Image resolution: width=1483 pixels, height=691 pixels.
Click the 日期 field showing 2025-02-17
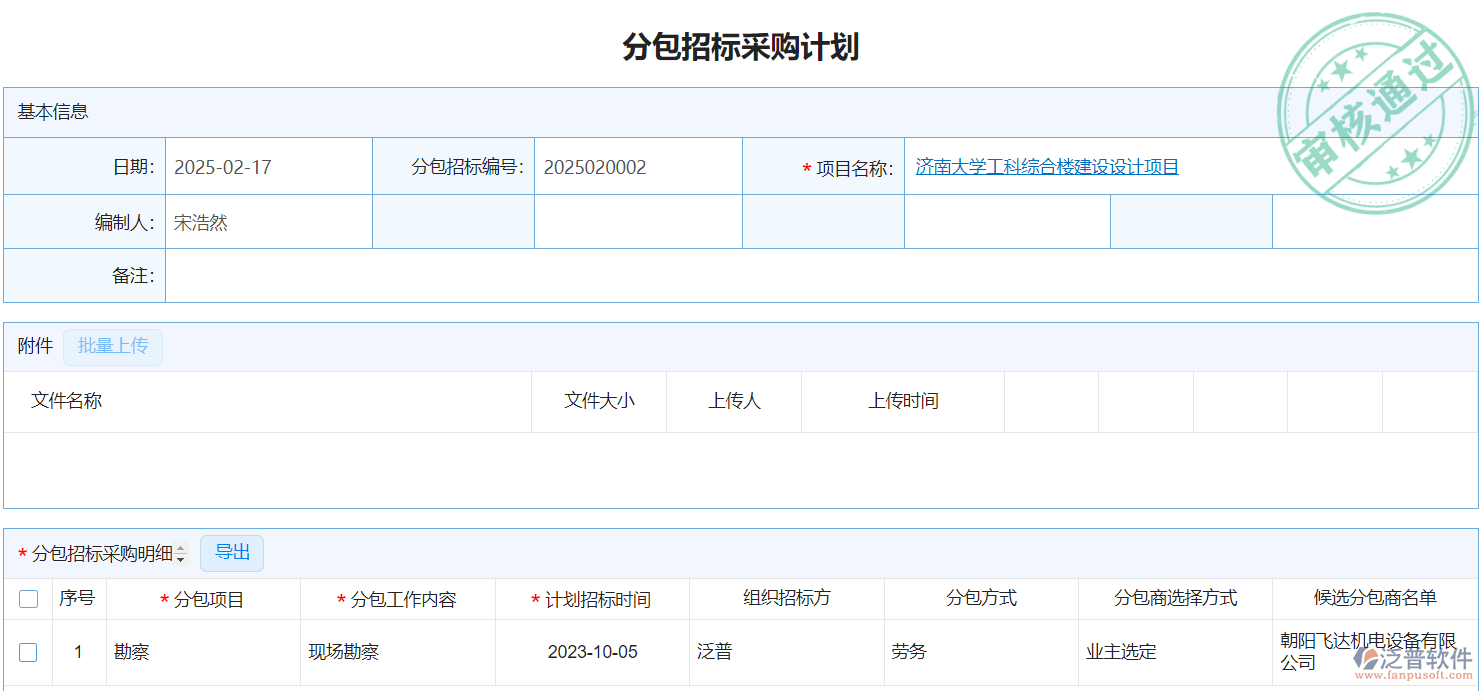click(267, 167)
